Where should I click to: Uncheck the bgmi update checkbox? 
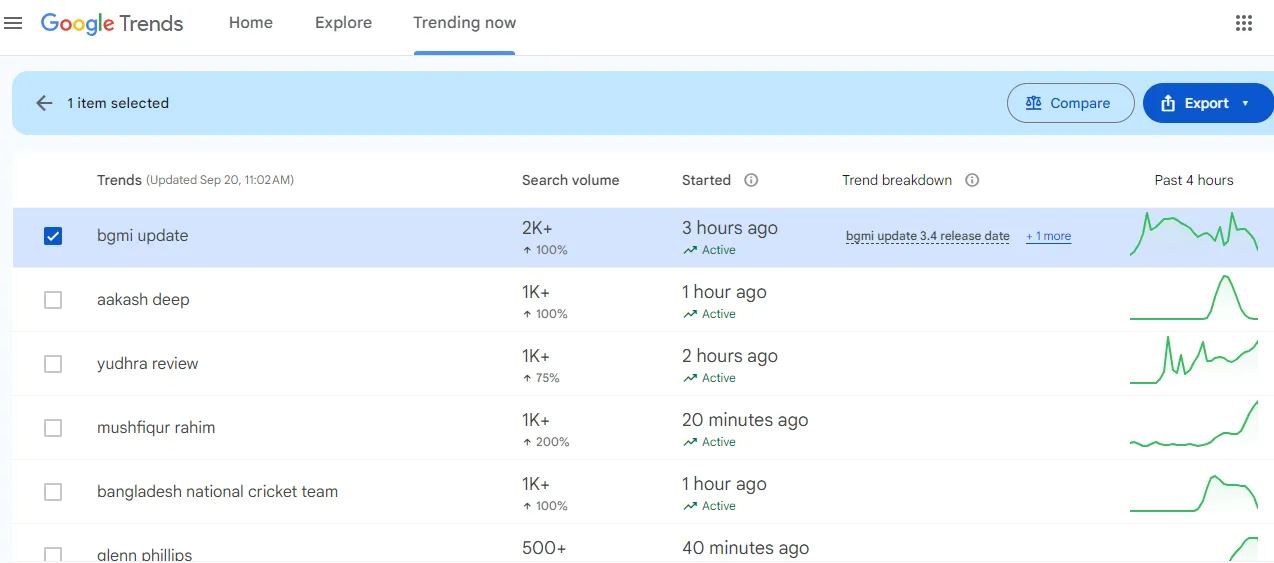coord(53,236)
